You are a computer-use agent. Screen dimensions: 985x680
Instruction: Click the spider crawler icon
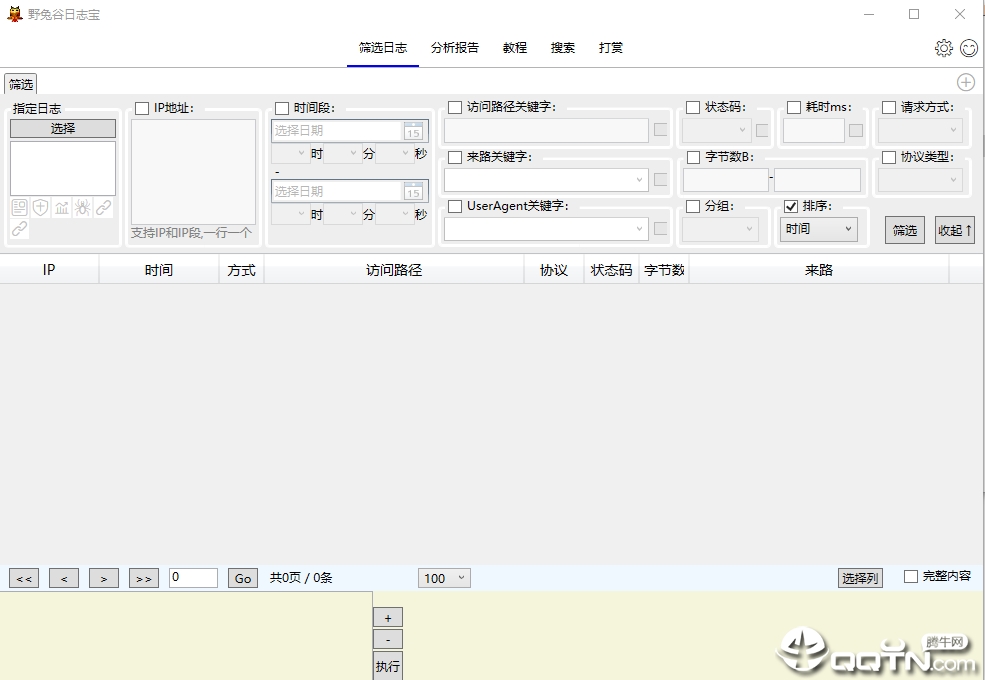click(82, 207)
